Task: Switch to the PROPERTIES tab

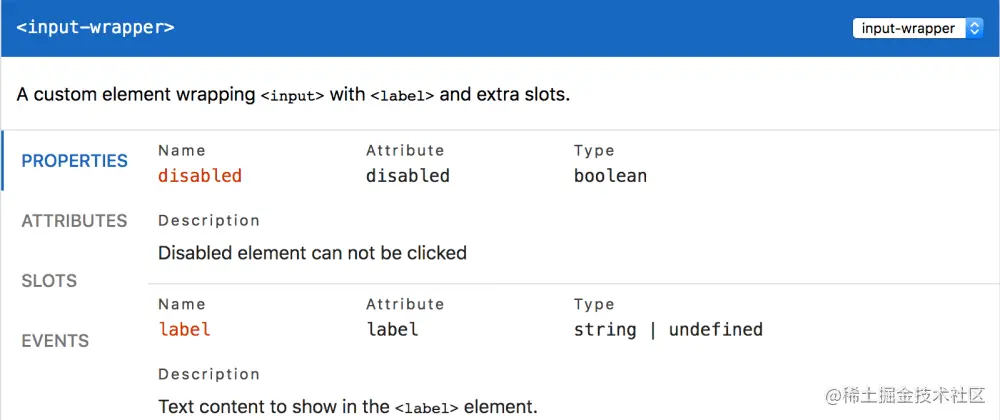Action: [x=75, y=161]
